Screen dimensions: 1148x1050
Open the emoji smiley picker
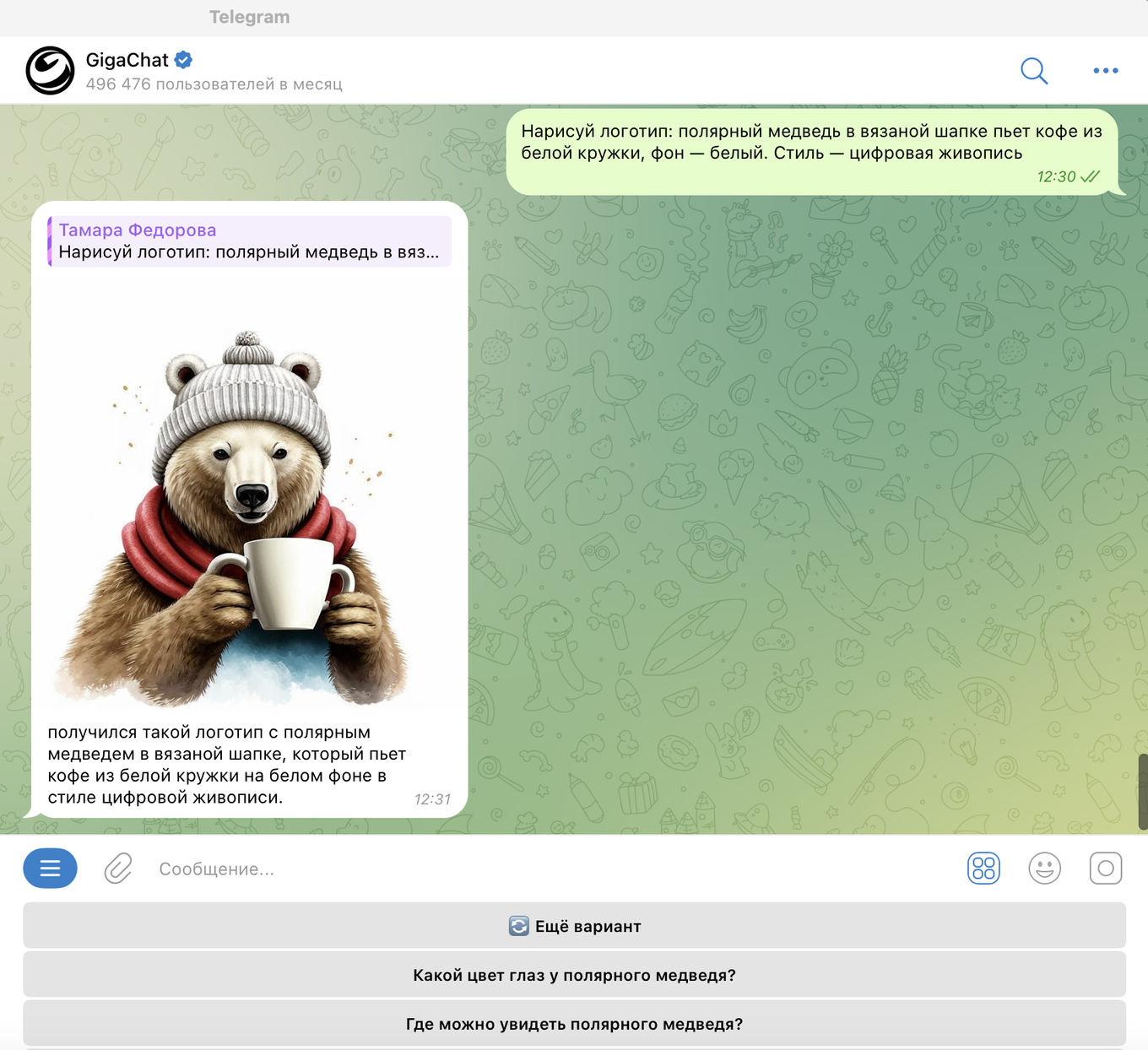point(1044,869)
